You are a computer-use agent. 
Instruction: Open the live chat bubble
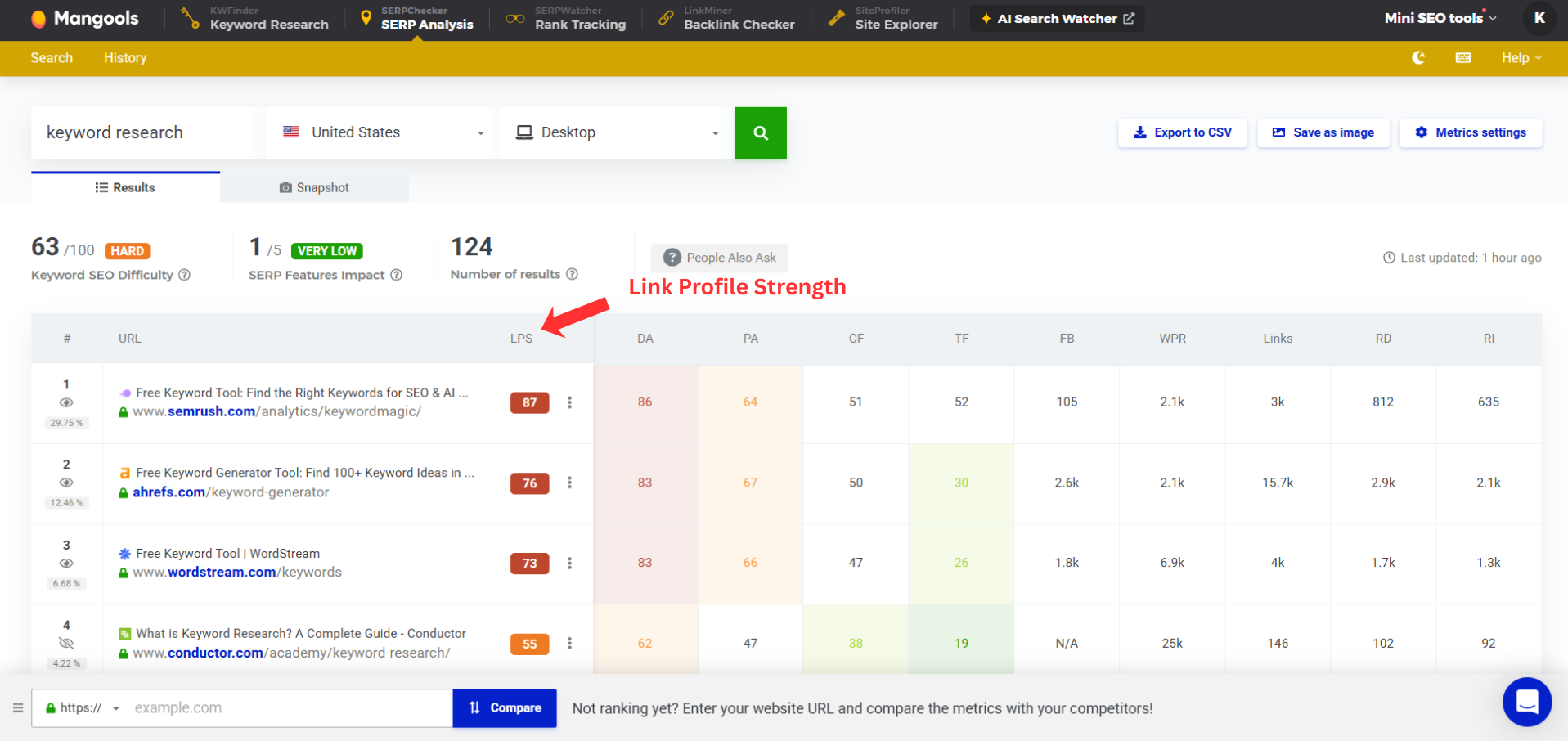1527,702
